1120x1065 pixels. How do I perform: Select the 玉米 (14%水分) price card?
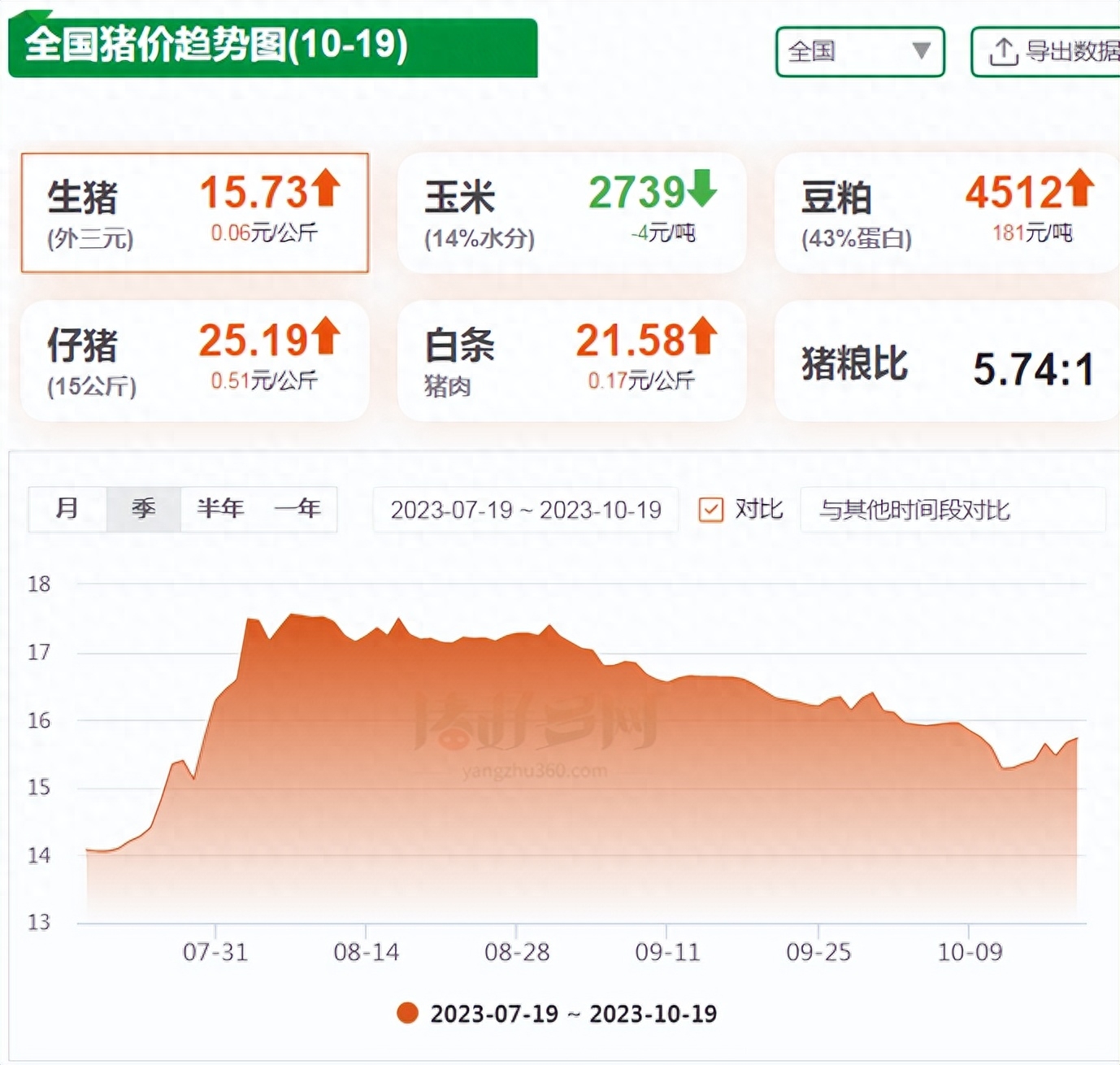tap(571, 213)
